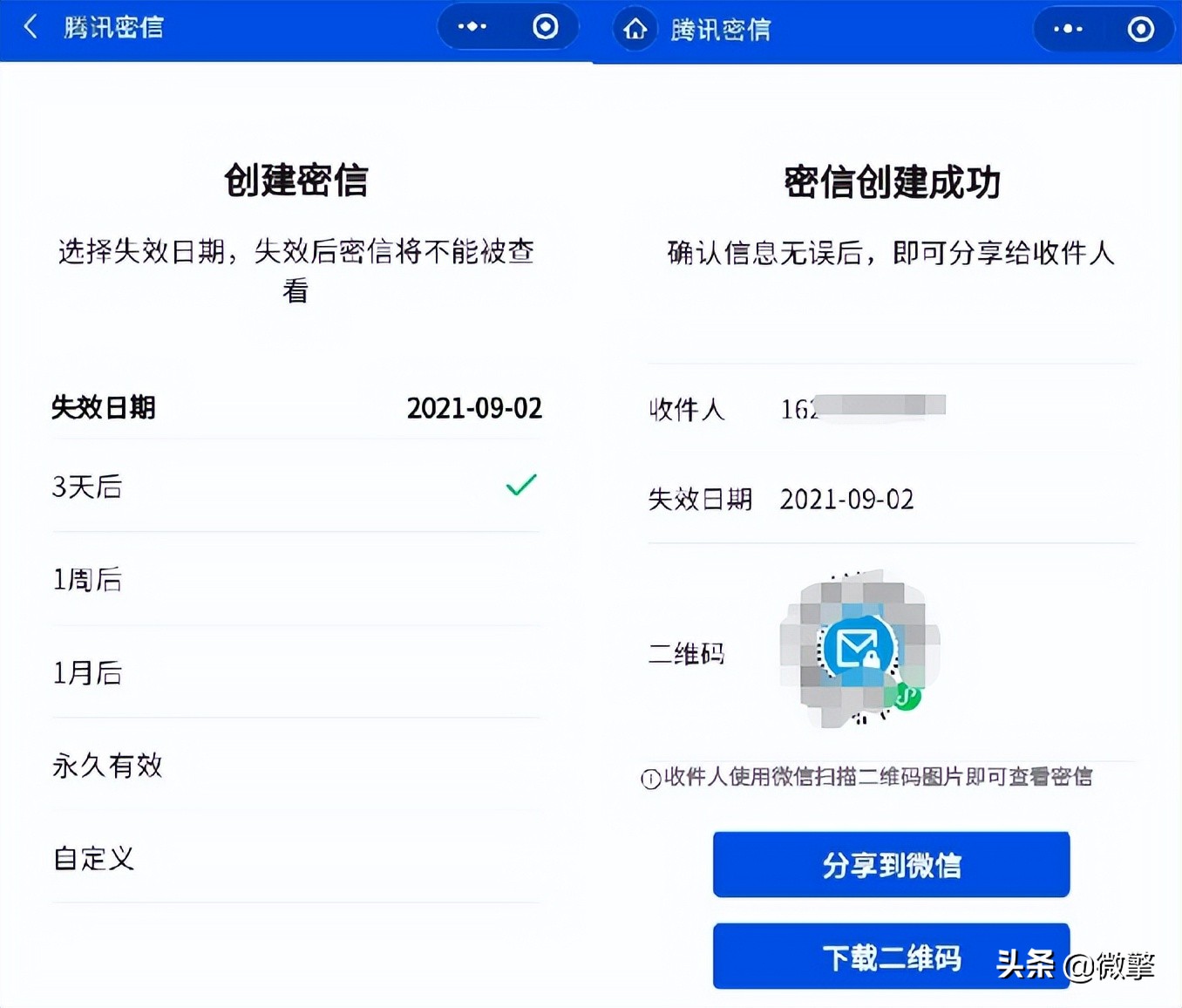Tap the green checkmark beside 3天后
This screenshot has height=1008, width=1182.
click(x=521, y=485)
